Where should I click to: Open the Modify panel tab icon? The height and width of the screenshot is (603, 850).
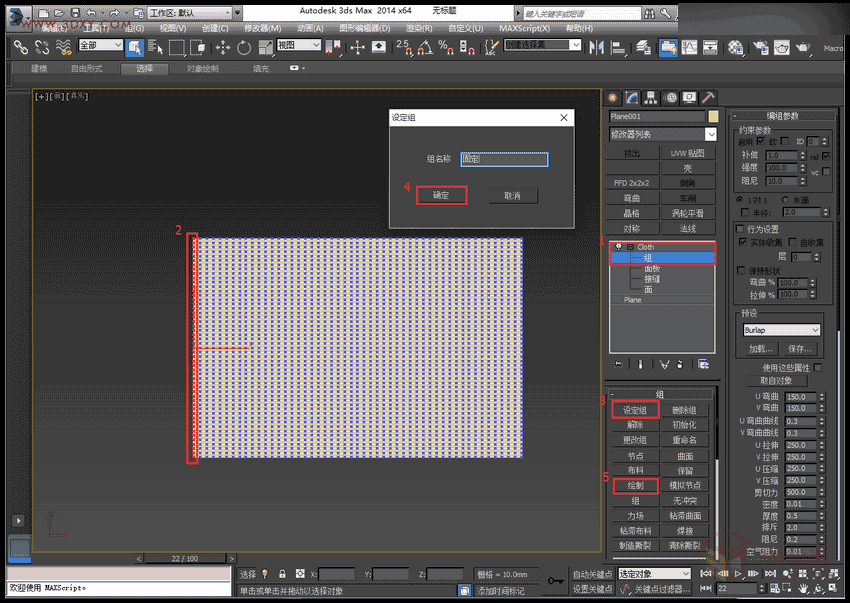(632, 97)
